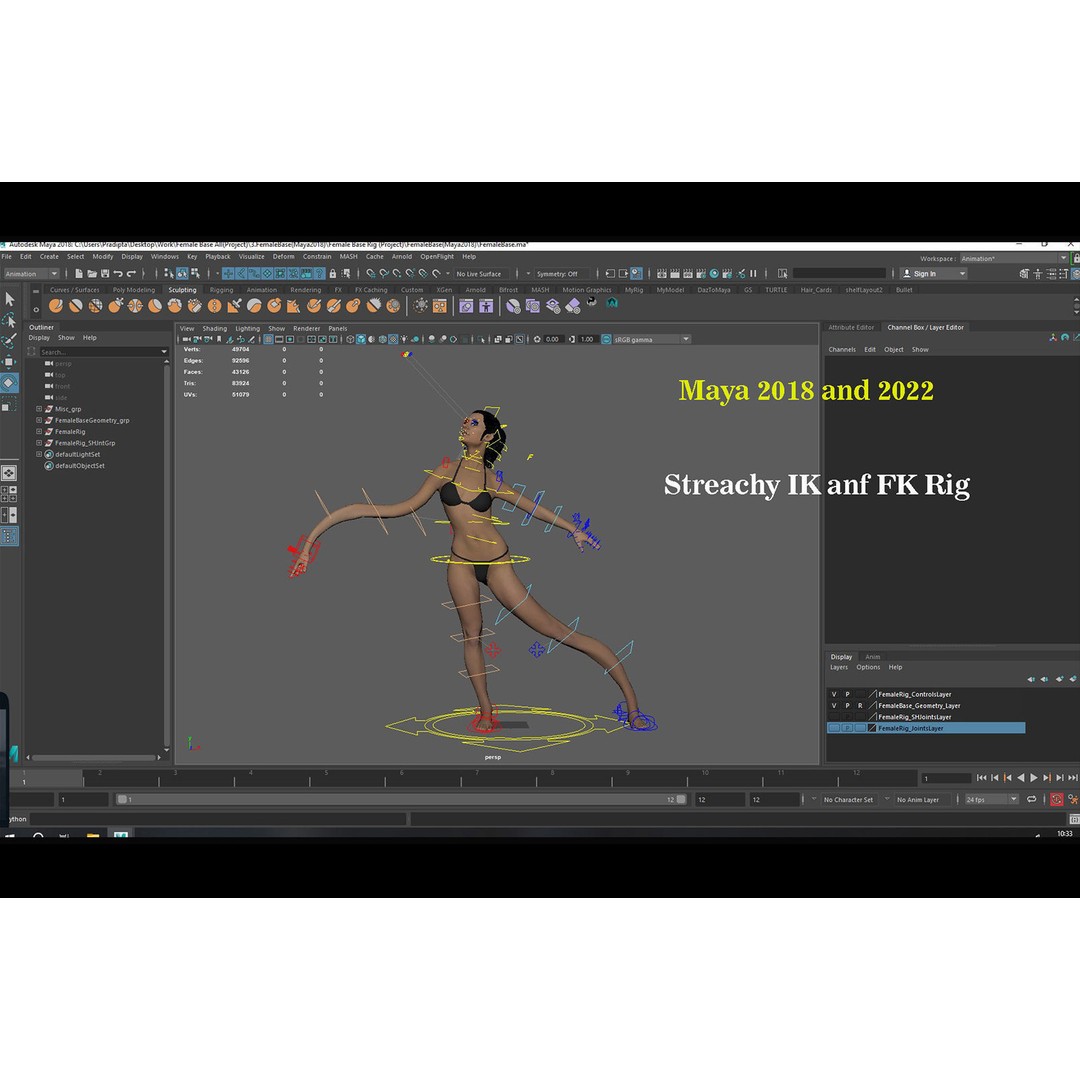Toggle the viewport Grid icon
This screenshot has height=1080, width=1080.
point(269,339)
